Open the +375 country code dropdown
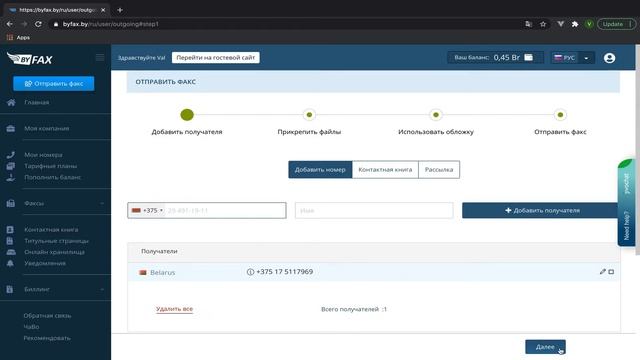The image size is (640, 360). (147, 210)
